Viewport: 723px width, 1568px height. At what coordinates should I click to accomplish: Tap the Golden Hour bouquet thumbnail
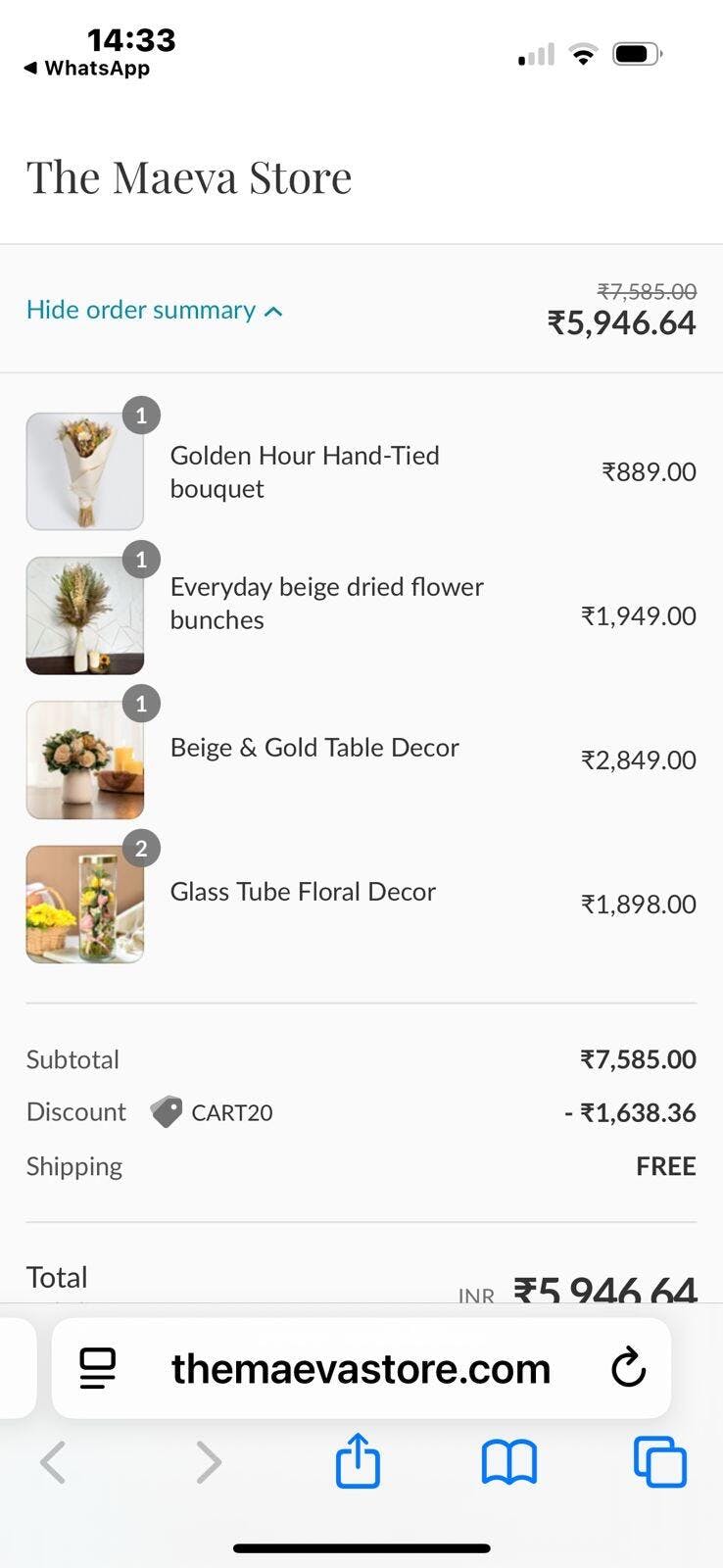85,471
